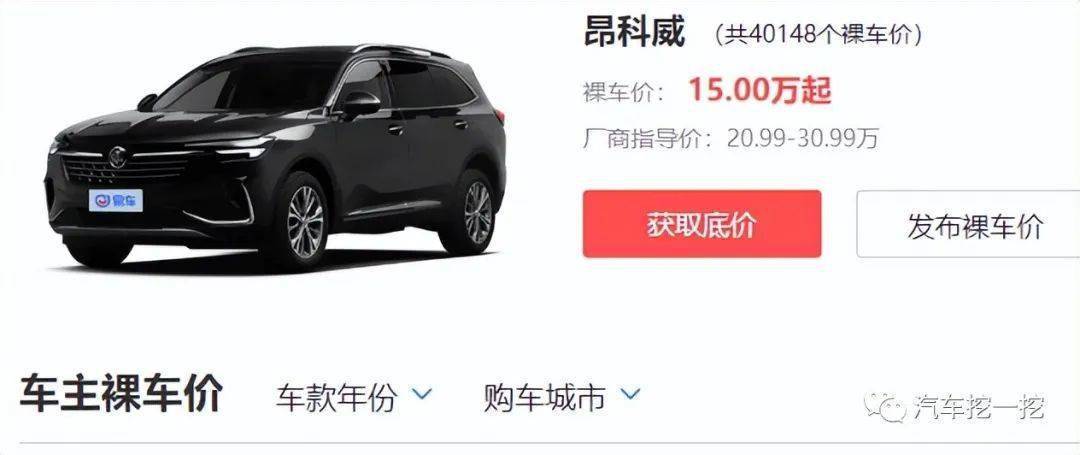Expand the 购车城市 dropdown arrow

pyautogui.click(x=630, y=394)
